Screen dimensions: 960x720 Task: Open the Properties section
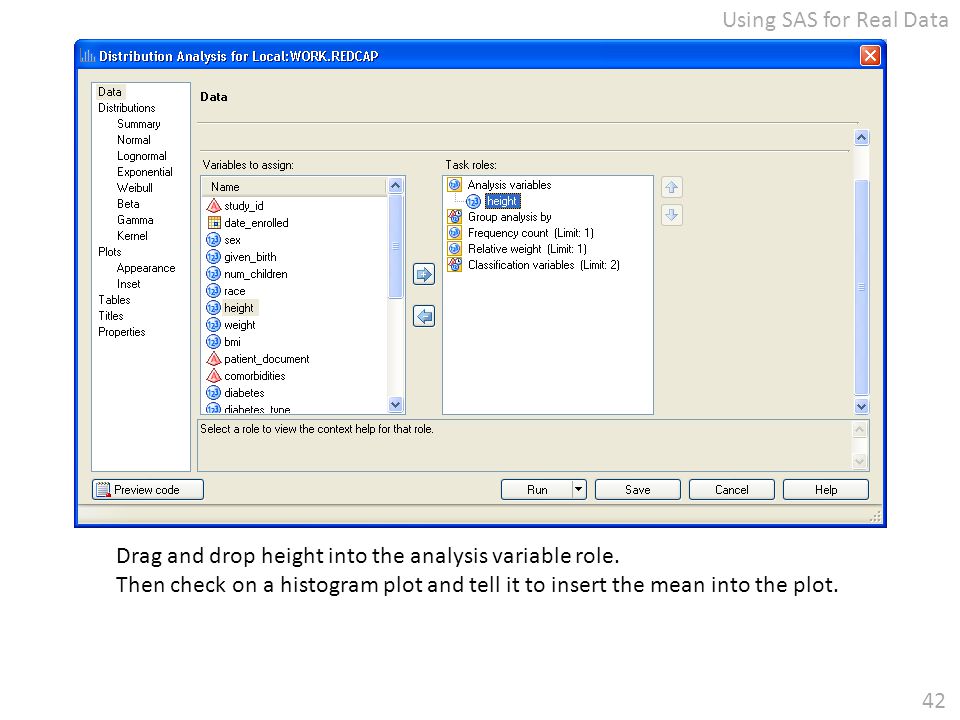coord(122,331)
